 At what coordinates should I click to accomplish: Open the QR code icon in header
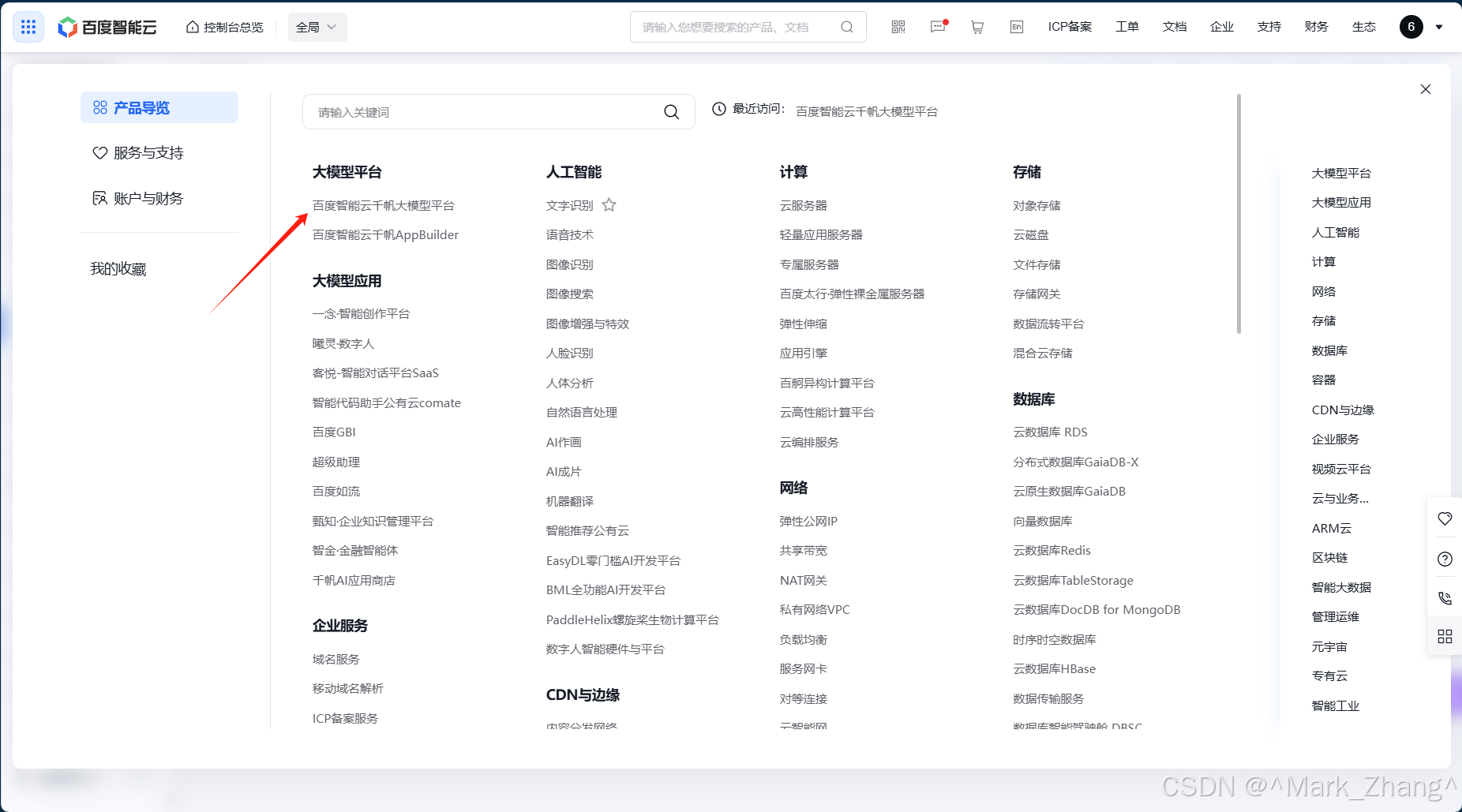[x=898, y=27]
